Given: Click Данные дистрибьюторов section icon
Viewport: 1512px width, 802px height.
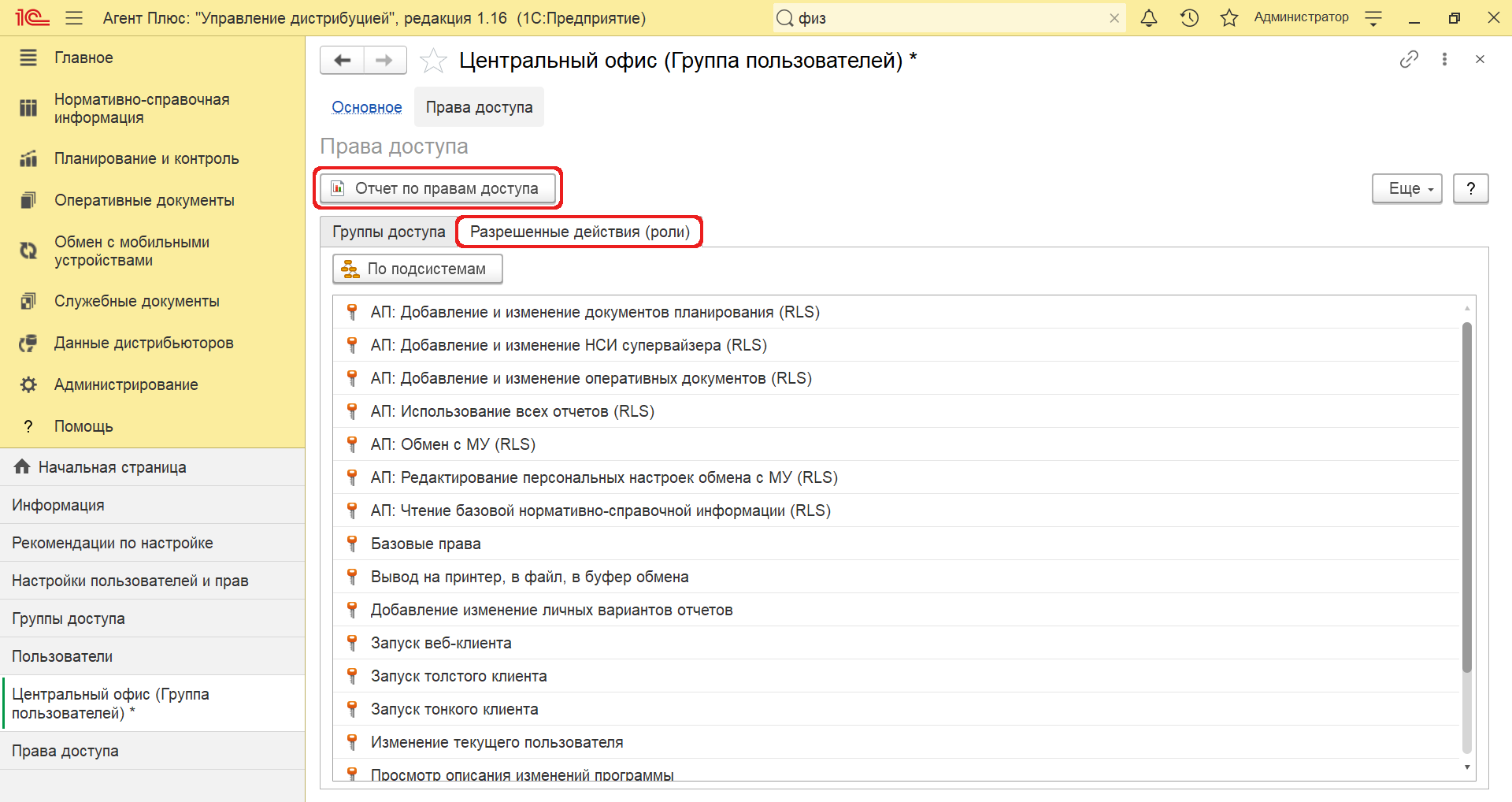Looking at the screenshot, I should (x=28, y=343).
